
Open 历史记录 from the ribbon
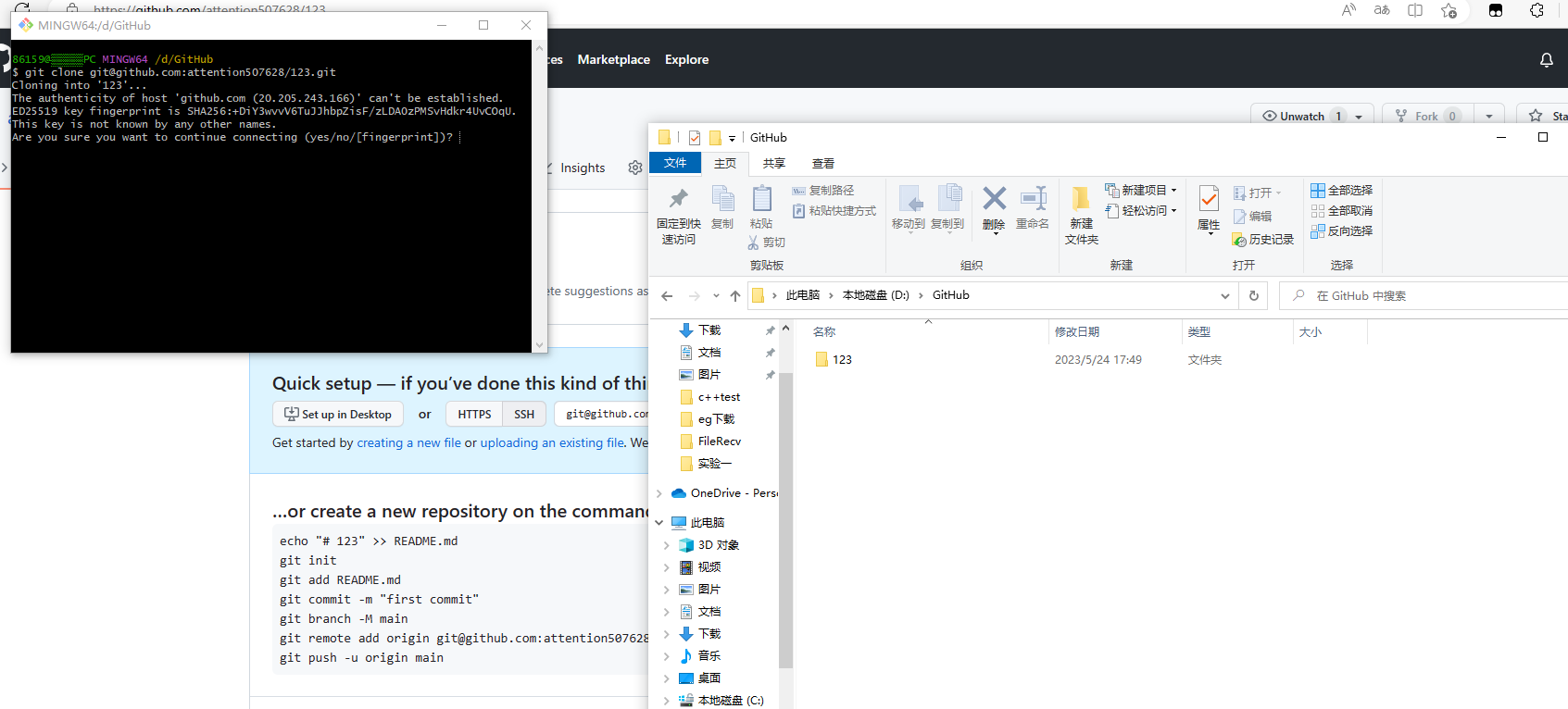(x=1262, y=240)
